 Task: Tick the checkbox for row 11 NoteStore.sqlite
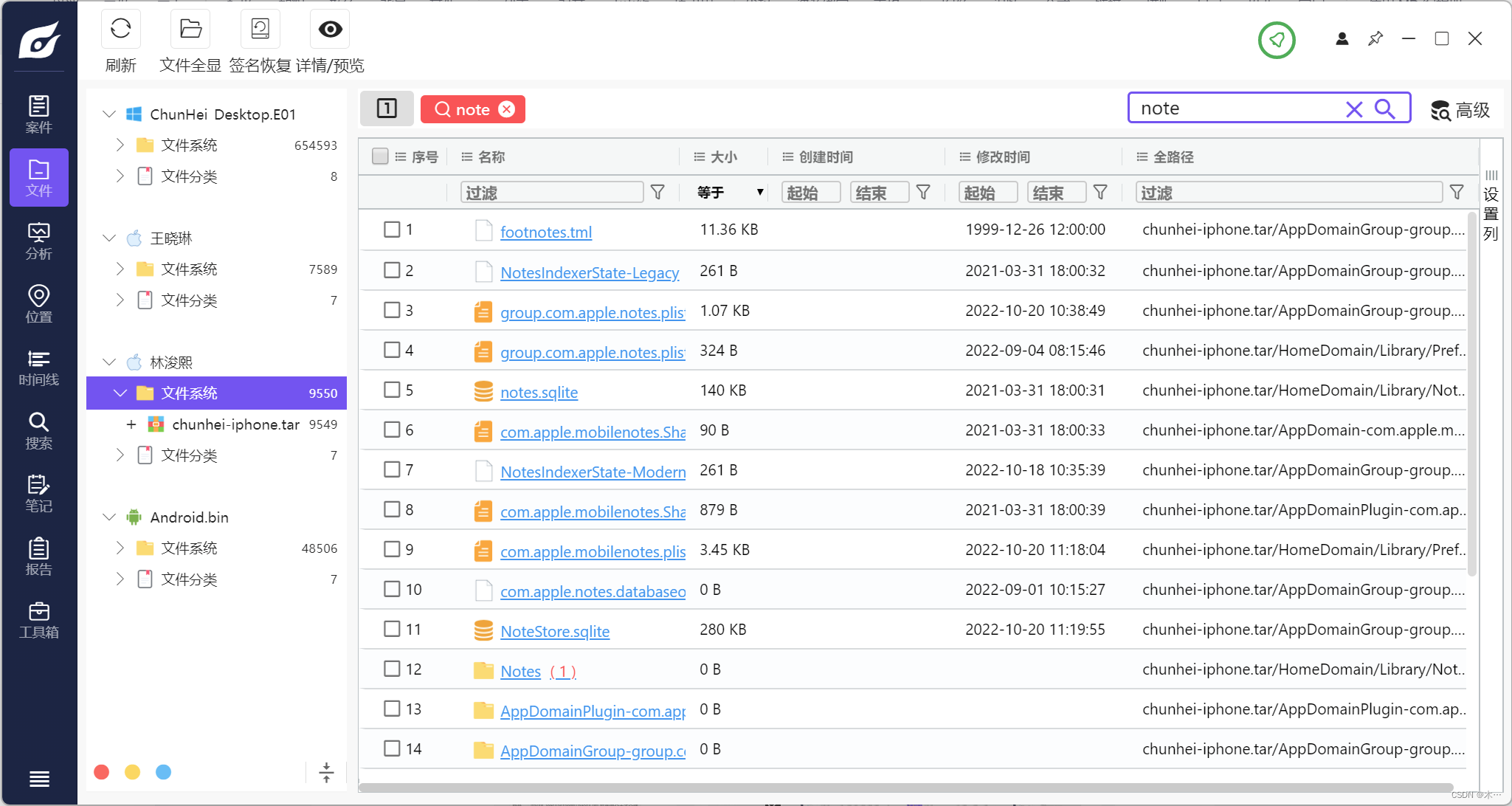[x=392, y=629]
